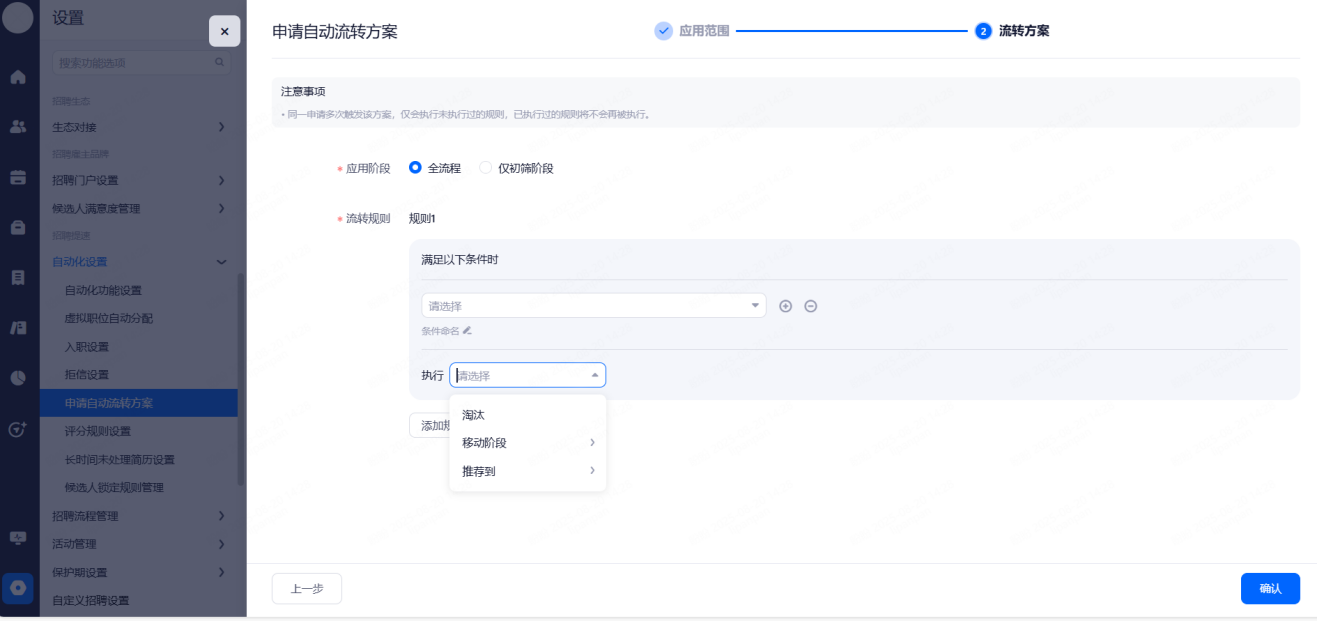Image resolution: width=1317 pixels, height=621 pixels.
Task: Click the 确认 confirm button
Action: pos(1270,589)
